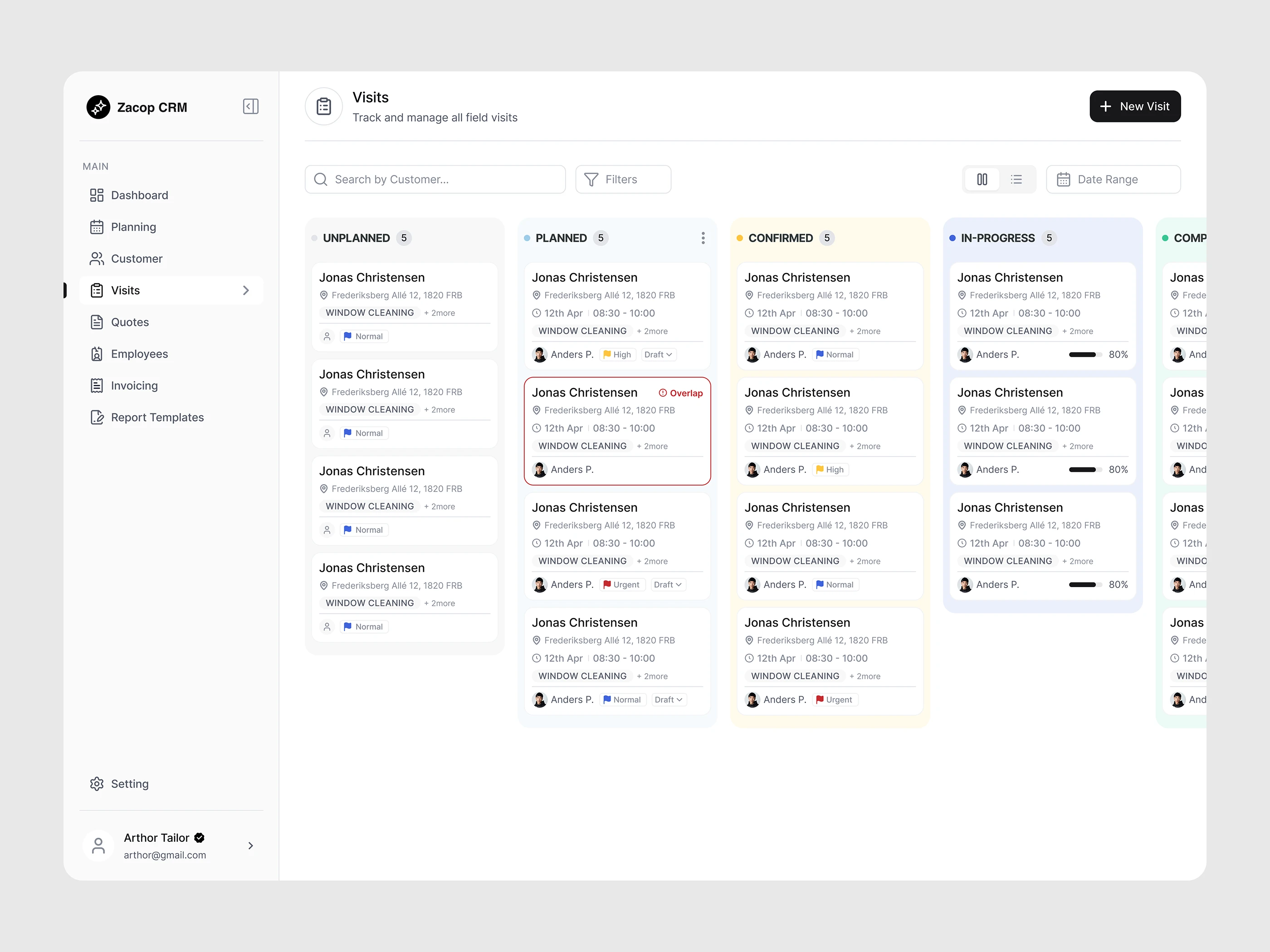
Task: Click the verified badge next to Arthor Tailor
Action: pyautogui.click(x=199, y=838)
